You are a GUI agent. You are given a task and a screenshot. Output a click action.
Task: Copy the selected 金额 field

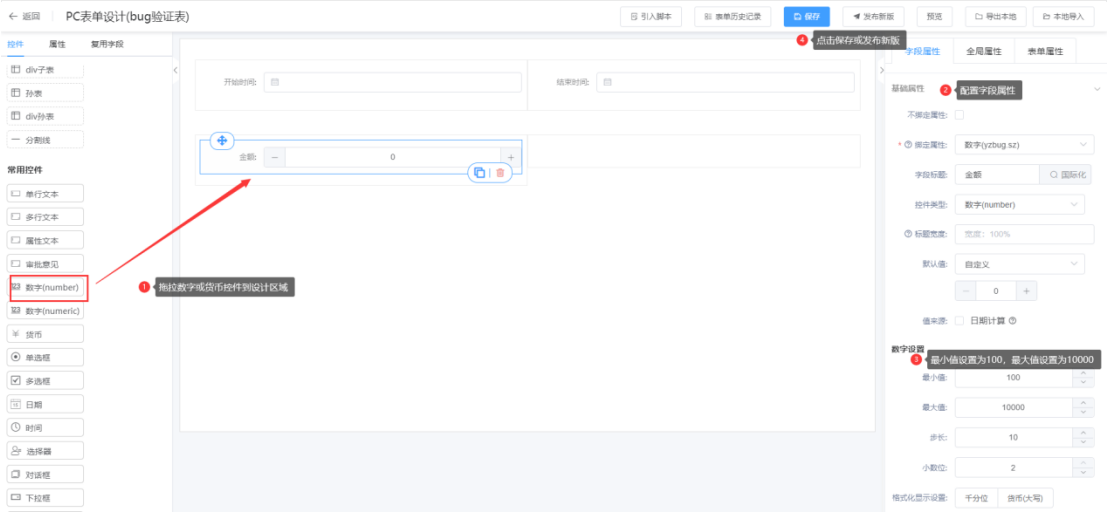tap(479, 172)
